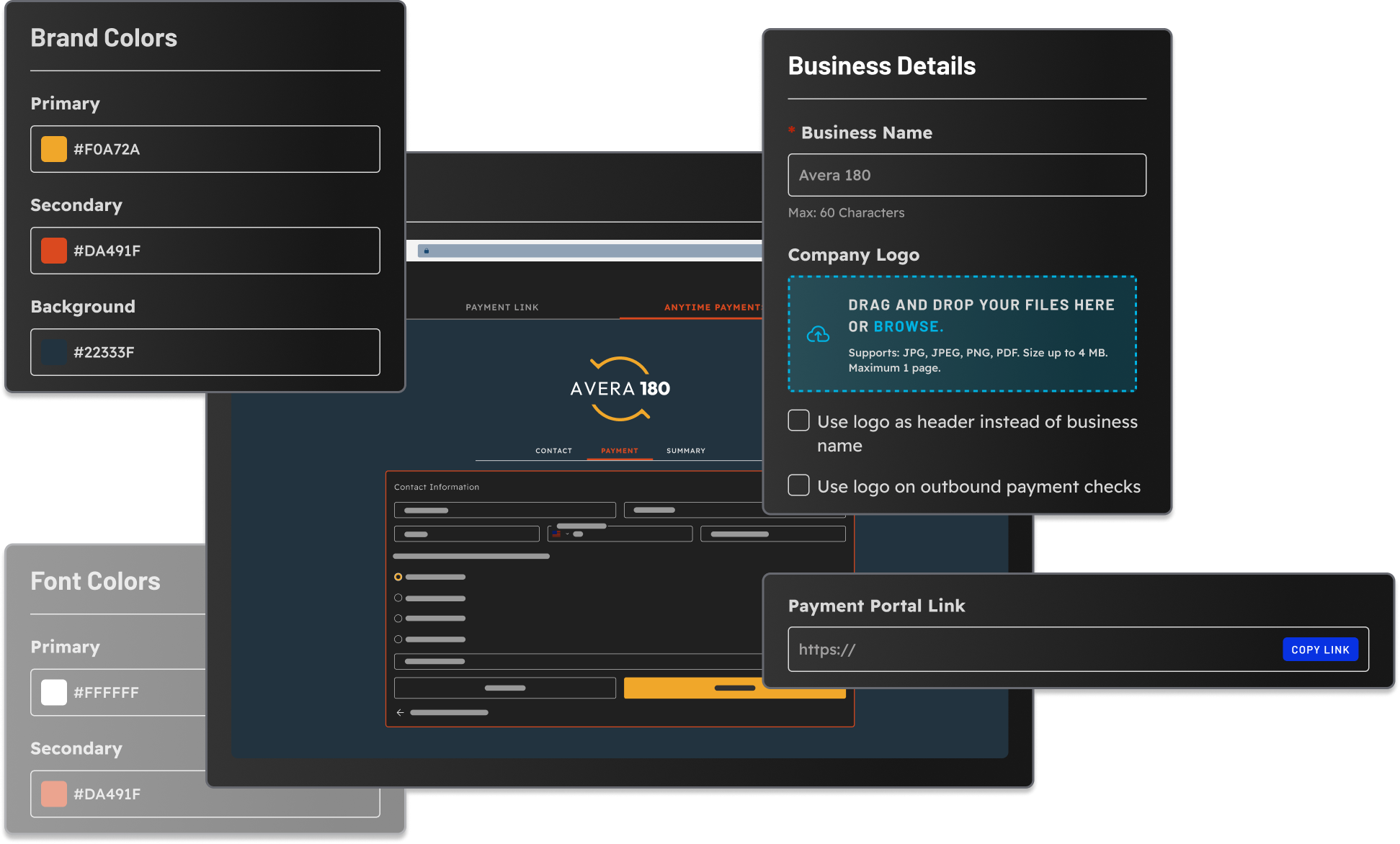Click the Browse link in upload area
This screenshot has height=844, width=1400.
coord(907,327)
